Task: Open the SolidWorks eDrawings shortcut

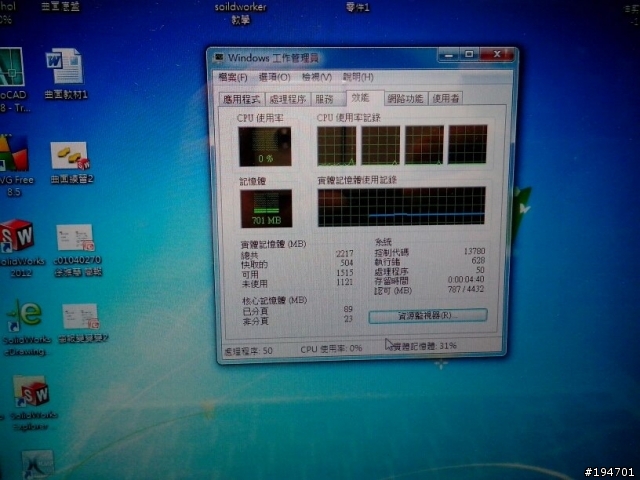Action: click(26, 327)
